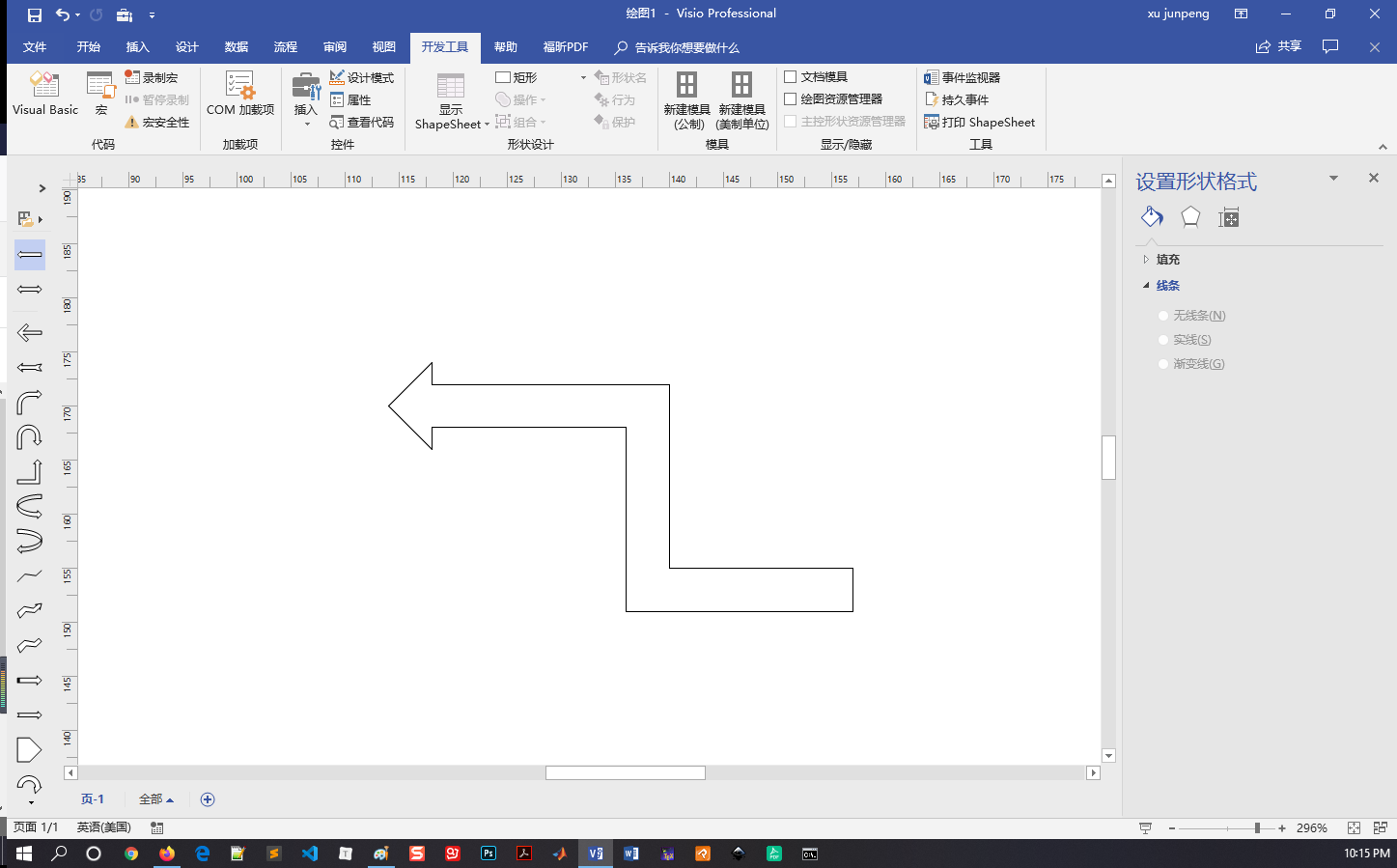This screenshot has width=1397, height=868.
Task: Switch to the Design (设计) tab
Action: [187, 47]
